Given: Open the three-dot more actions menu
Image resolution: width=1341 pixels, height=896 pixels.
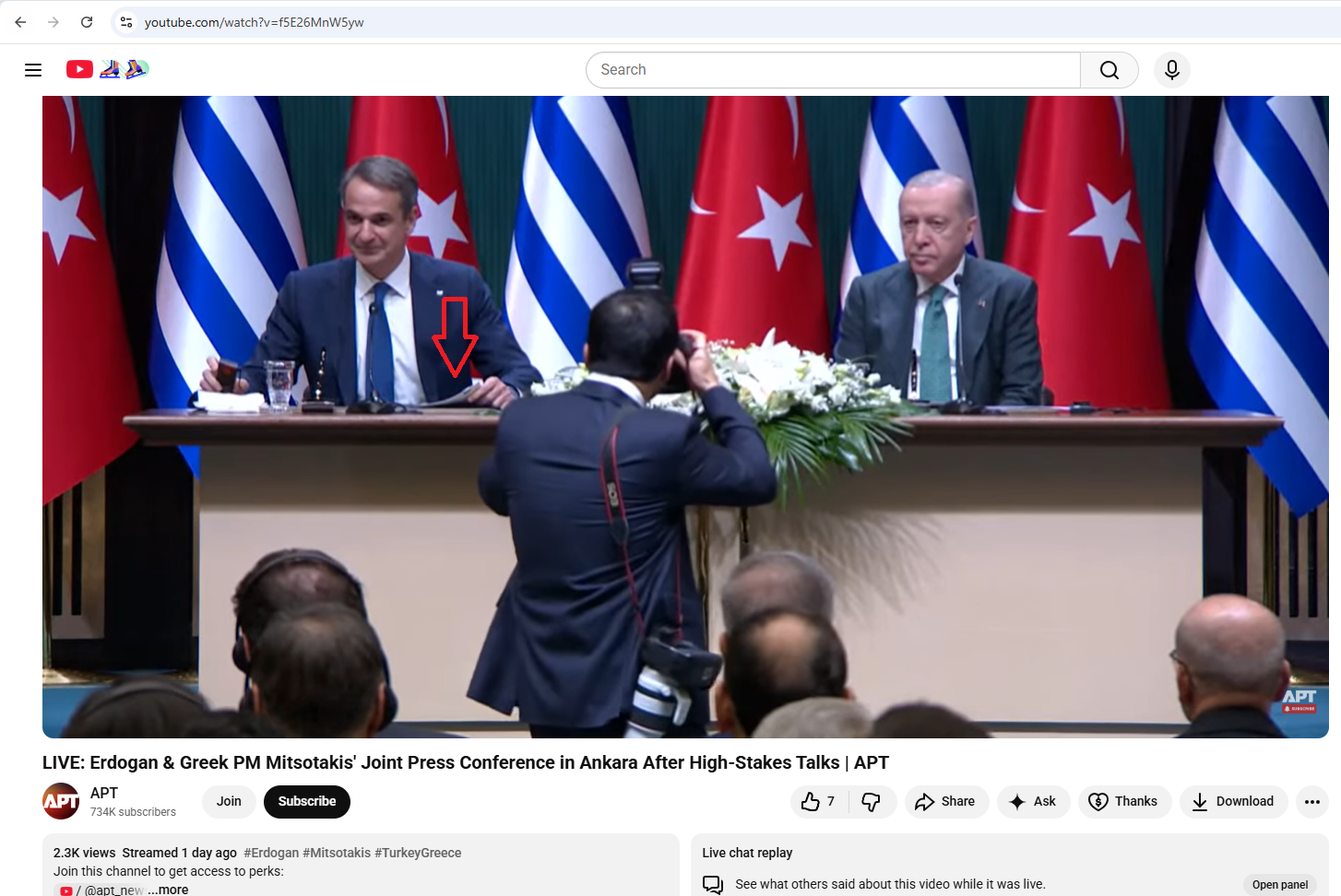Looking at the screenshot, I should coord(1313,802).
